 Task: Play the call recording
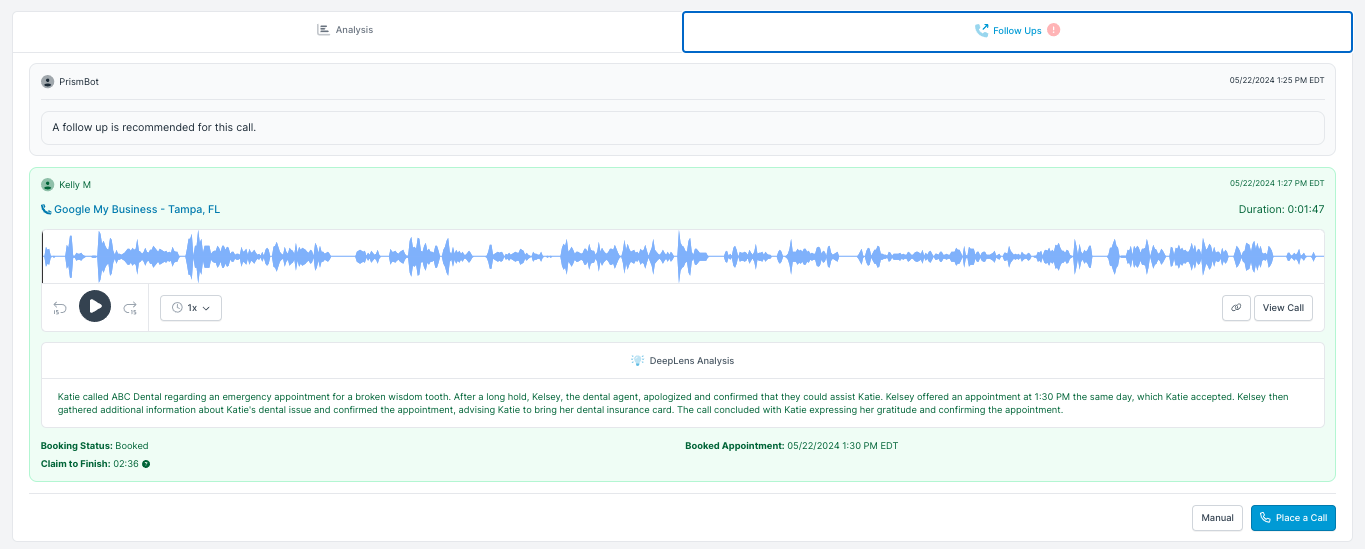(x=95, y=307)
